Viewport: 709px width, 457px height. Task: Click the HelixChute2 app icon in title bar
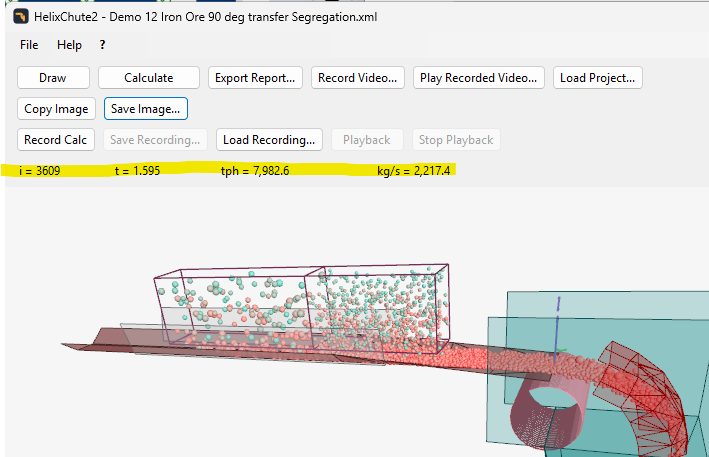pyautogui.click(x=21, y=17)
